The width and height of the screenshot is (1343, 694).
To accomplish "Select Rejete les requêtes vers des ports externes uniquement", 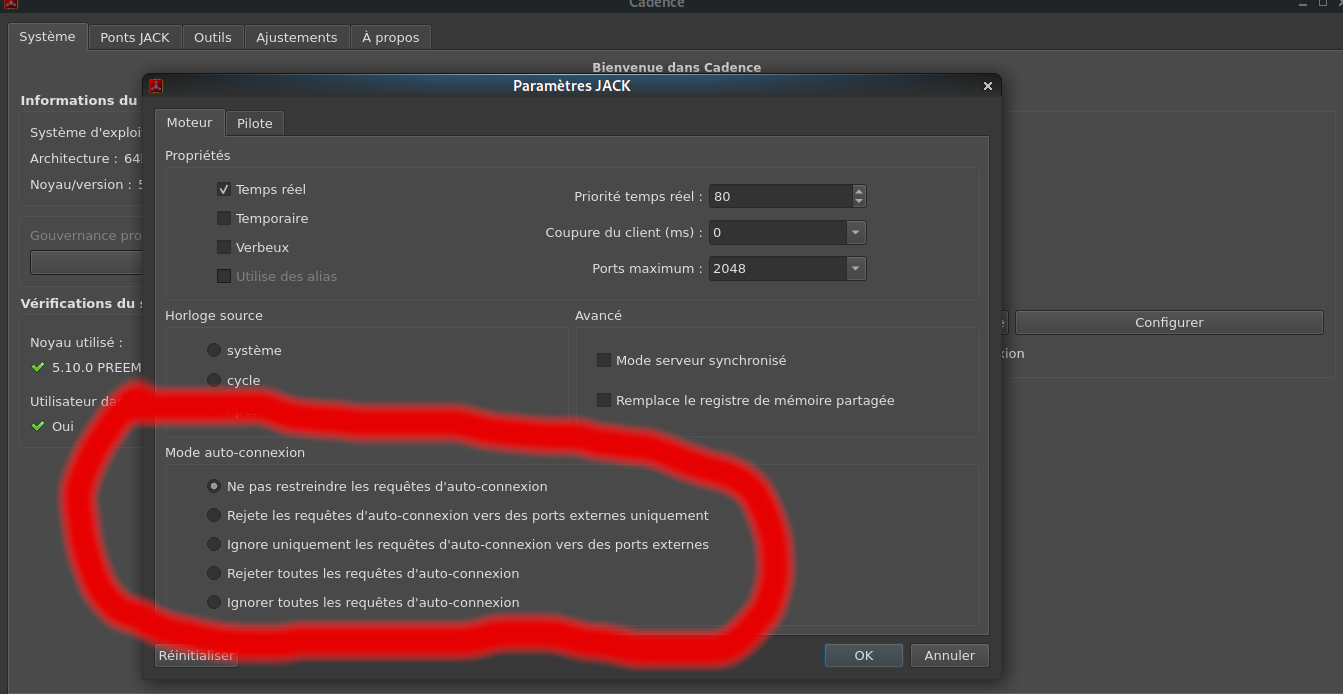I will [x=214, y=515].
